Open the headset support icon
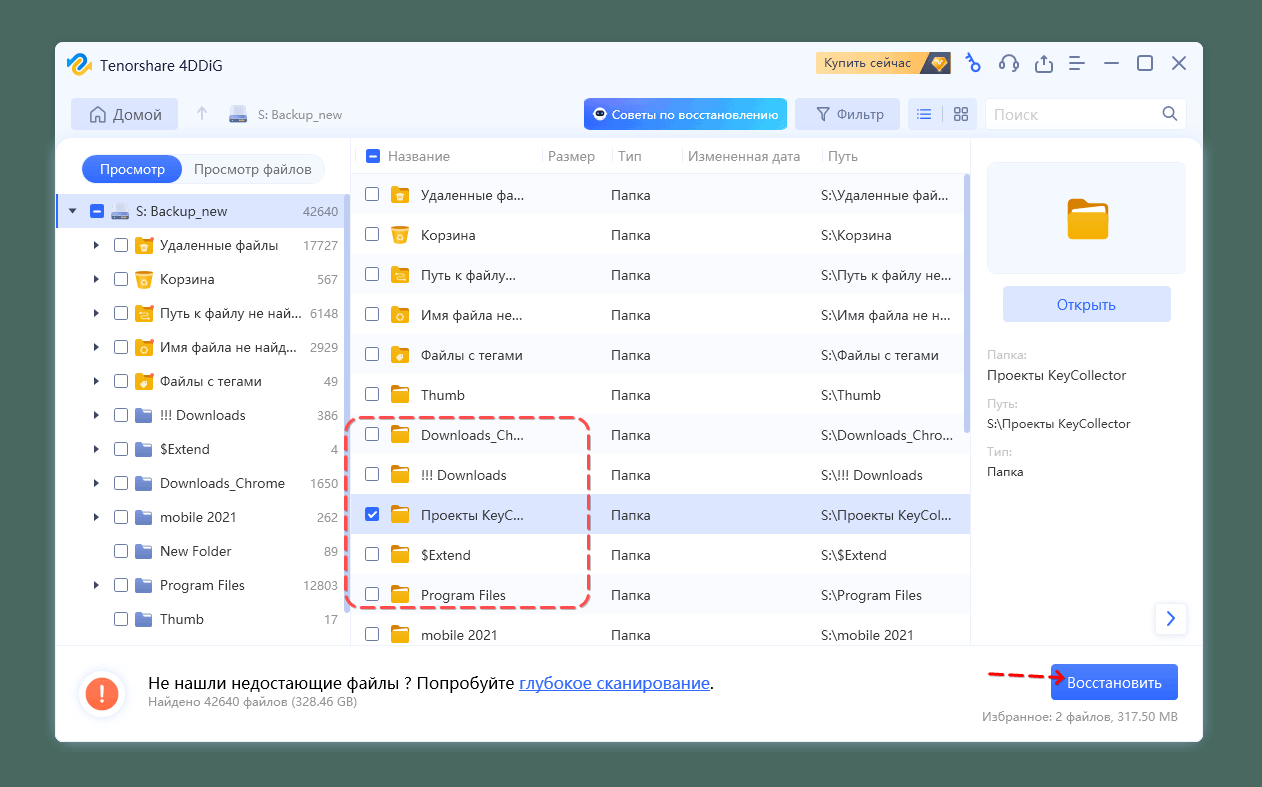The width and height of the screenshot is (1262, 787). coord(1009,63)
